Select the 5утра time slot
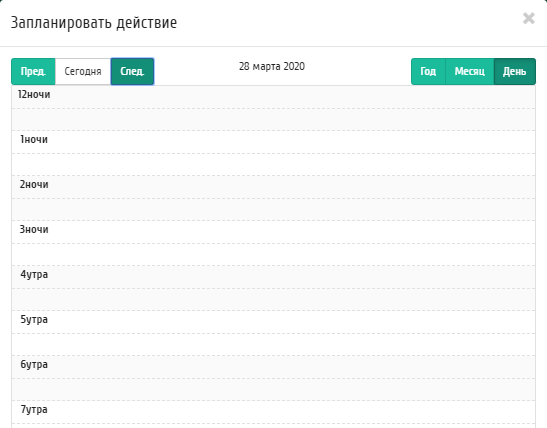This screenshot has height=428, width=547. (x=274, y=322)
